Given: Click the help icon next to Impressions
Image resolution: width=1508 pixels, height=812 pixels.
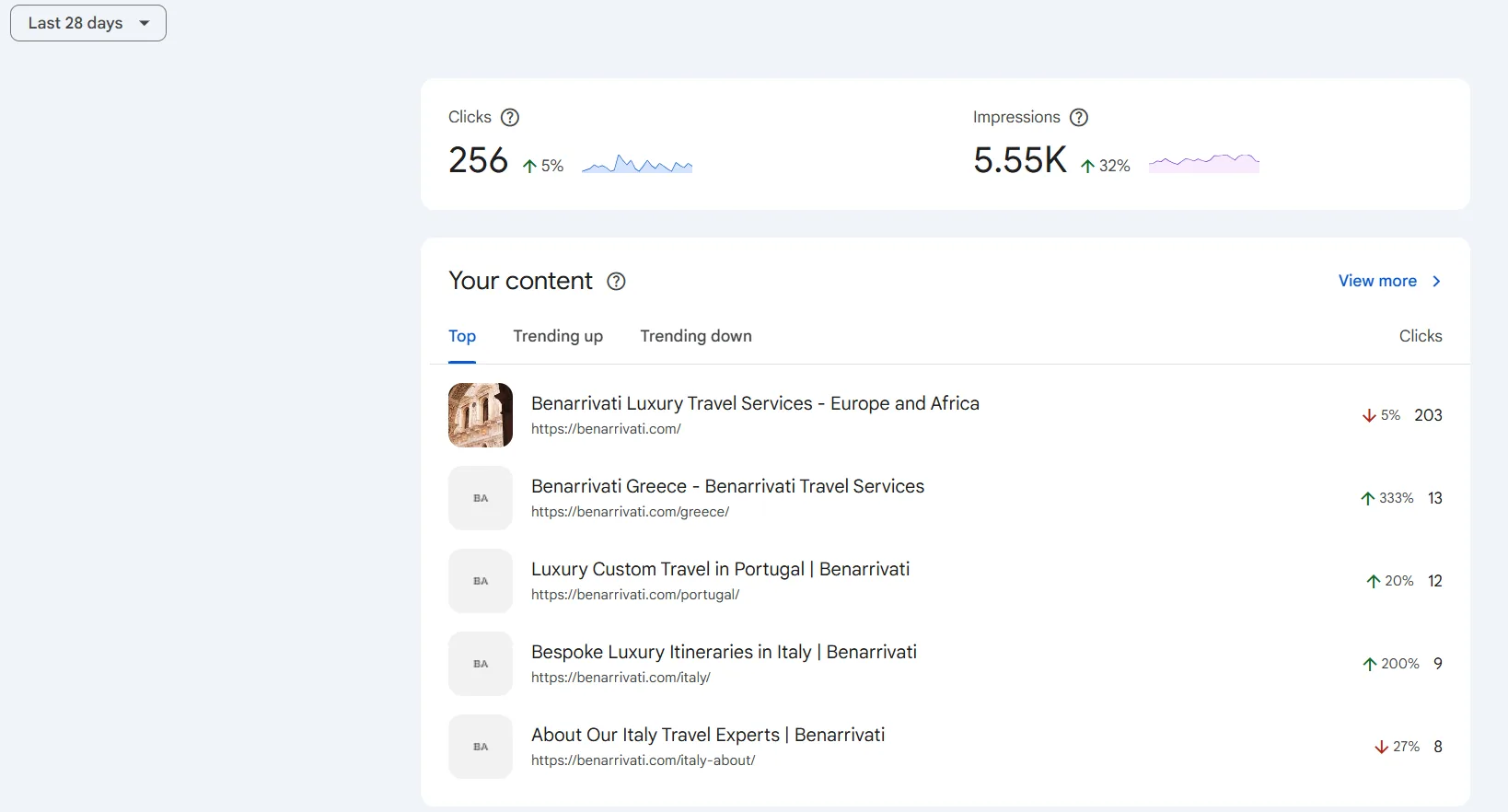Looking at the screenshot, I should coord(1079,117).
